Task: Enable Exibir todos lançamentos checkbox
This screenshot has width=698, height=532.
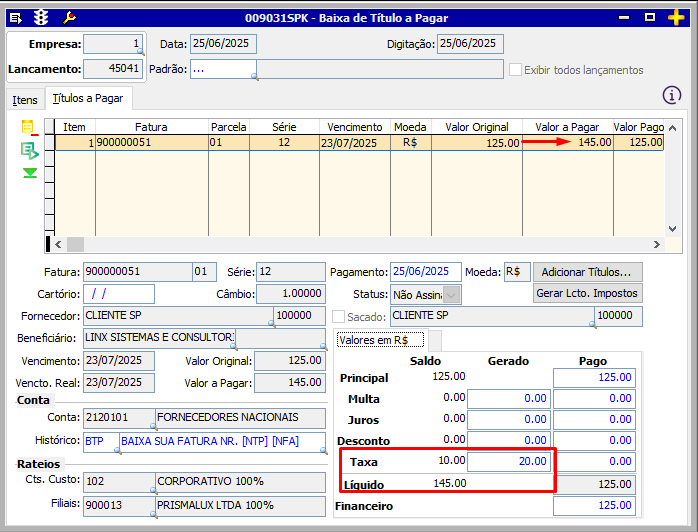Action: point(516,70)
